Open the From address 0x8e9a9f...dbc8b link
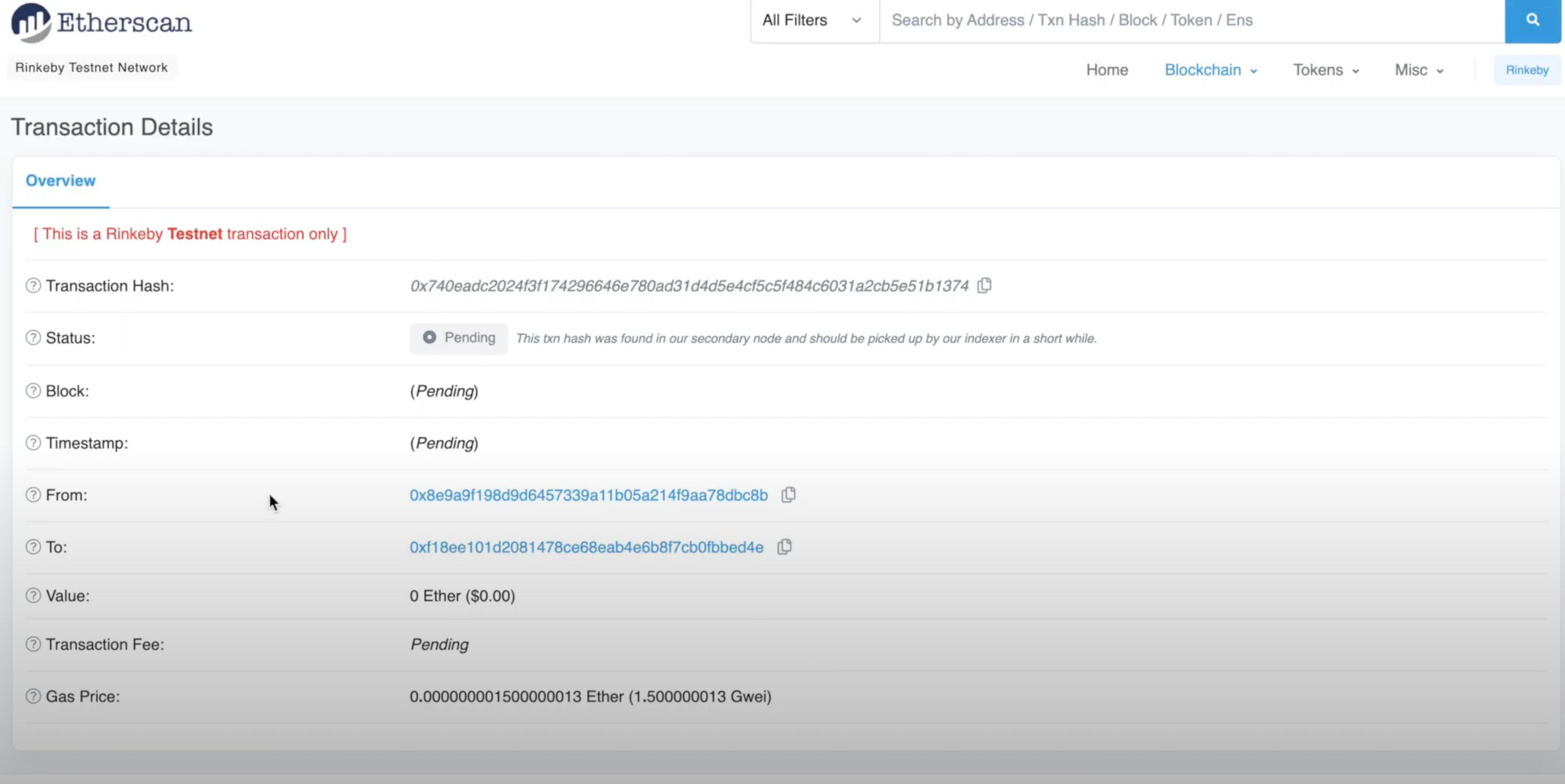1565x784 pixels. [588, 496]
